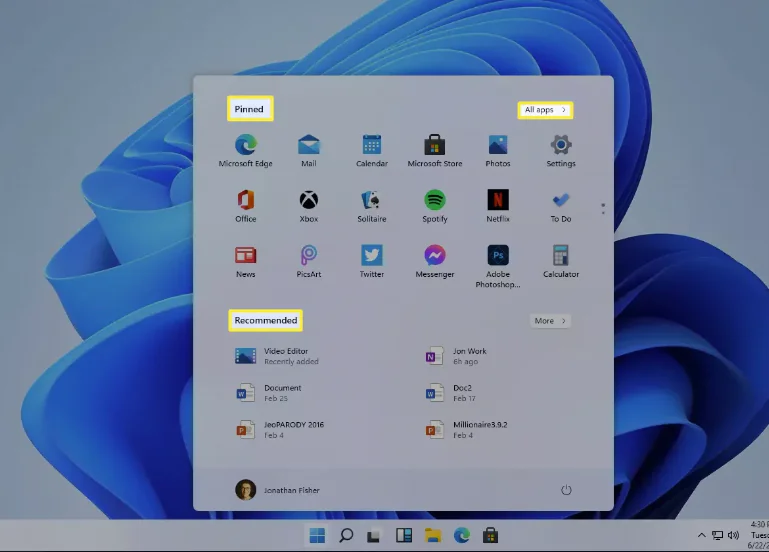769x552 pixels.
Task: Open the Twitter app
Action: coord(372,256)
